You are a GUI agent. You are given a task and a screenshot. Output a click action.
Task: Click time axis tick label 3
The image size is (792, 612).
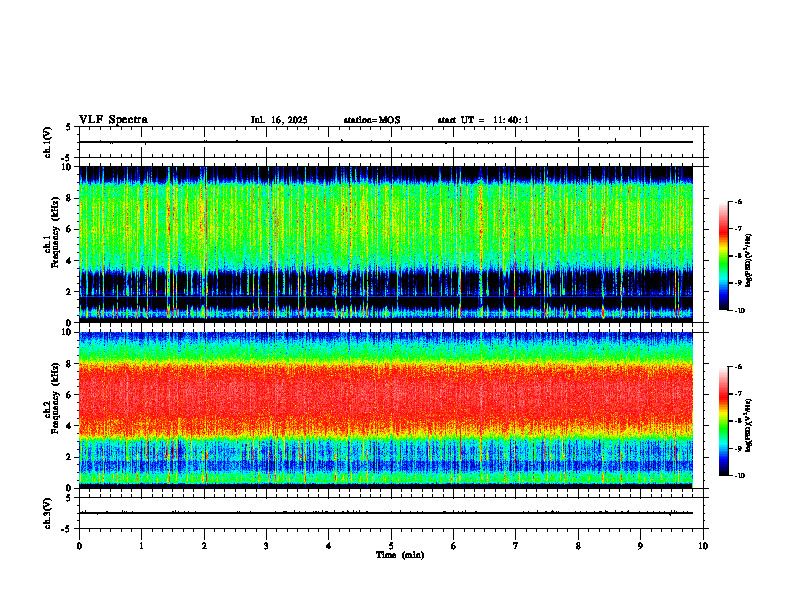click(x=266, y=546)
